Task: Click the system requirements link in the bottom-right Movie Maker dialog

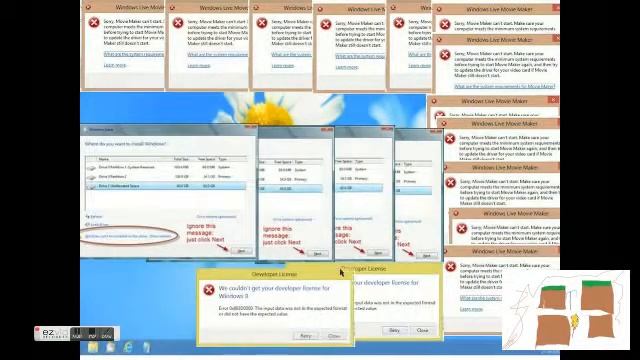Action: [481, 298]
